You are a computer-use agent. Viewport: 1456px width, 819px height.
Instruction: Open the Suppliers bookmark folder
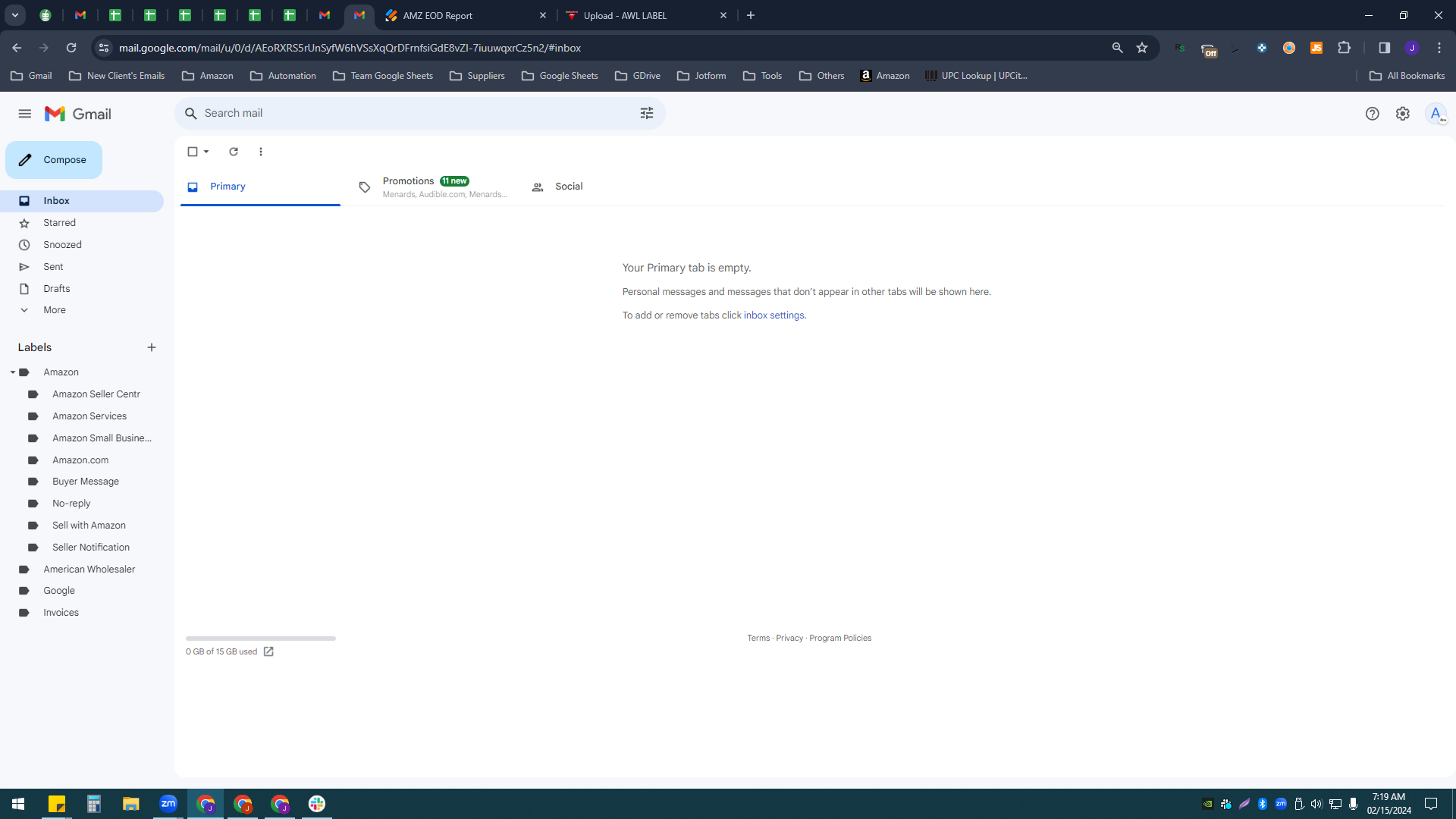click(x=477, y=76)
